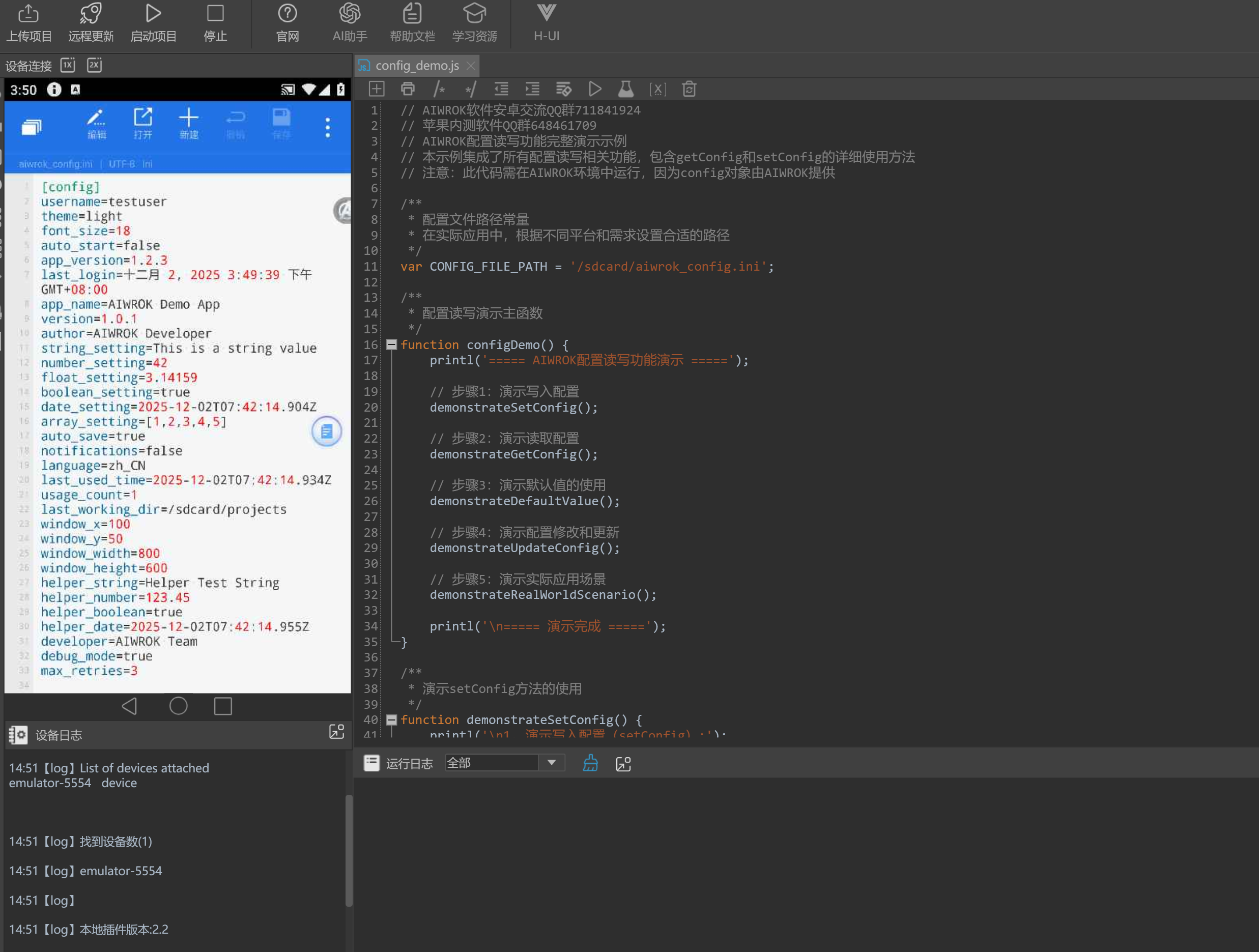Click the format and clear icon
Screen dimensions: 1259x952
563,90
